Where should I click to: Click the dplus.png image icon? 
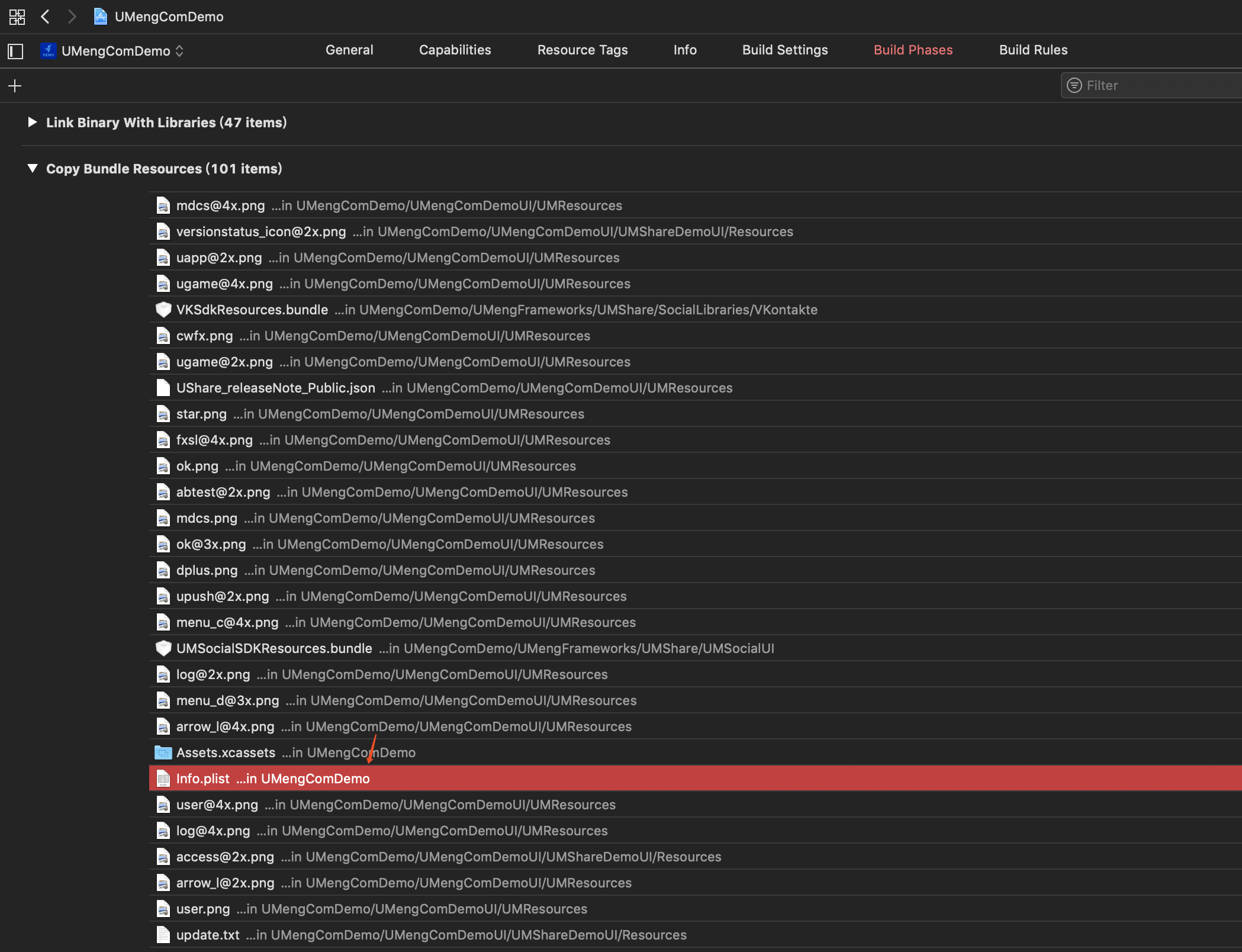point(163,570)
